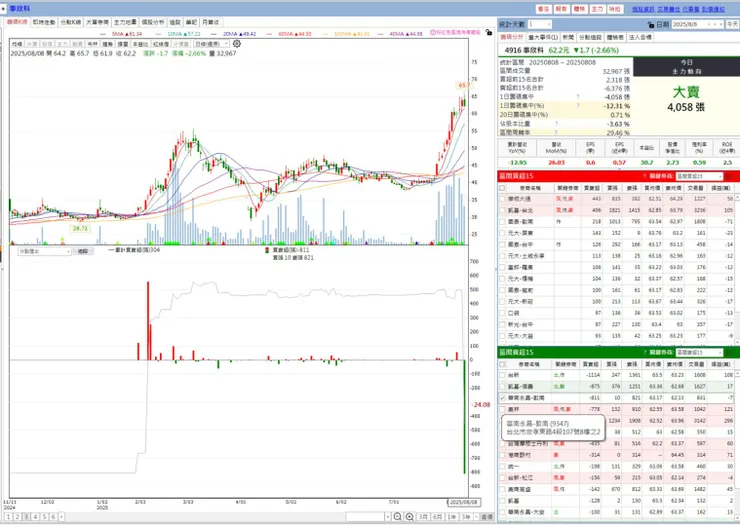Viewport: 740px width, 525px height.
Task: Open 關聯券商 dropdown in 區間賣超15 header
Action: coord(719,353)
